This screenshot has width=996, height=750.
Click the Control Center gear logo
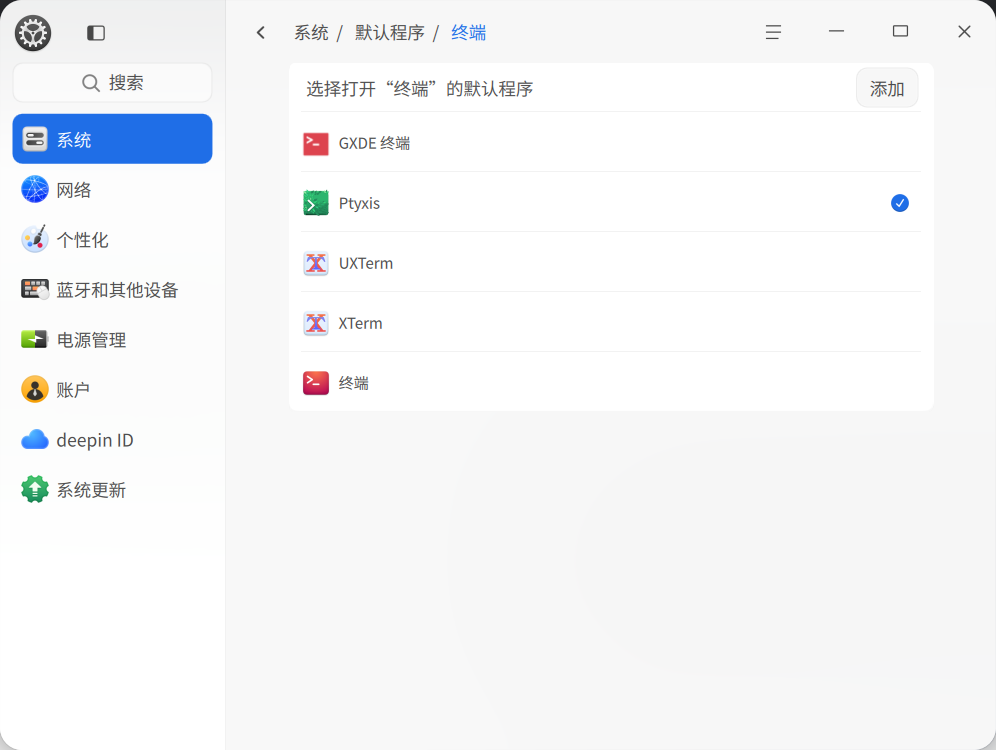(33, 33)
